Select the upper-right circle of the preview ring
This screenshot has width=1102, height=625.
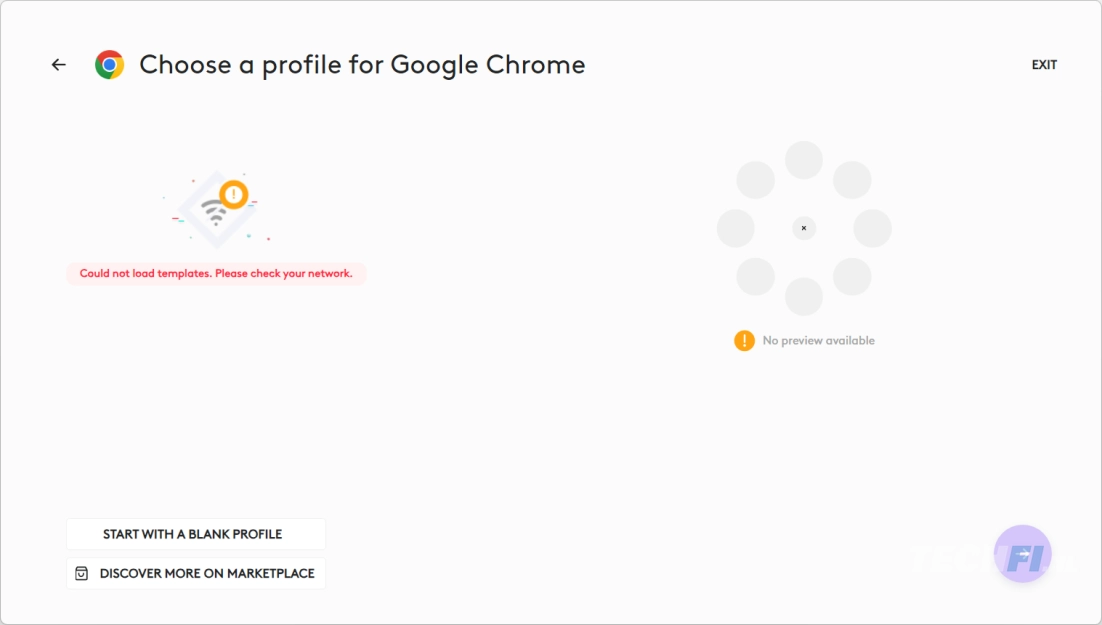(x=852, y=180)
